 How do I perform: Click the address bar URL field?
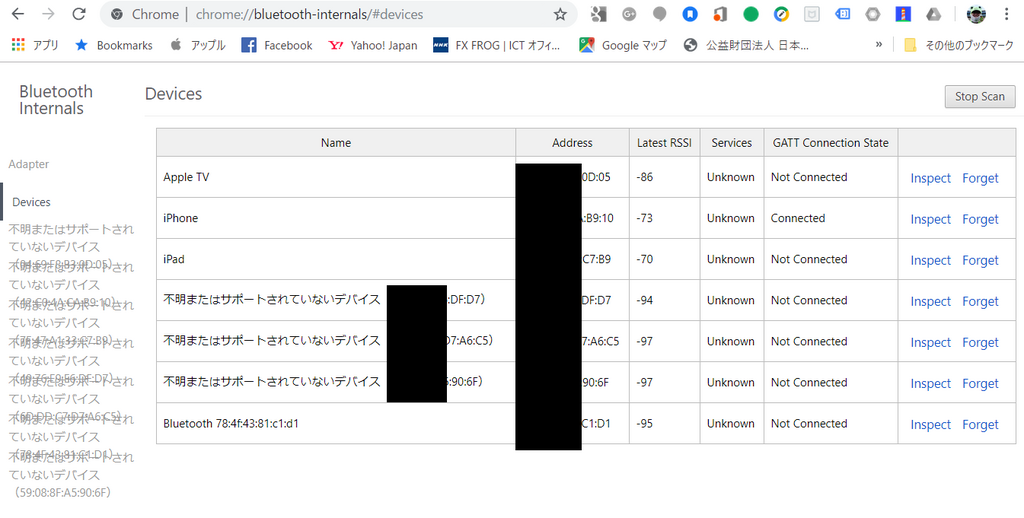[370, 14]
